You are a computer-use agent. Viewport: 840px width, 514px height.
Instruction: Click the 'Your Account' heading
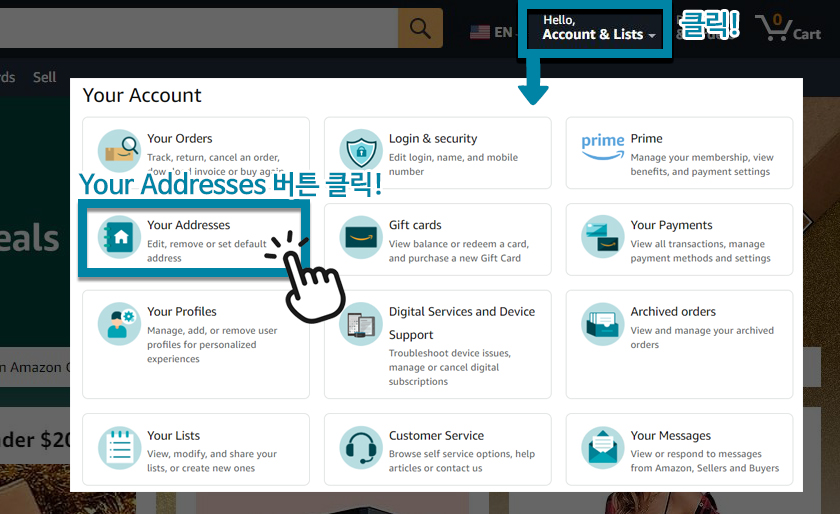(142, 95)
